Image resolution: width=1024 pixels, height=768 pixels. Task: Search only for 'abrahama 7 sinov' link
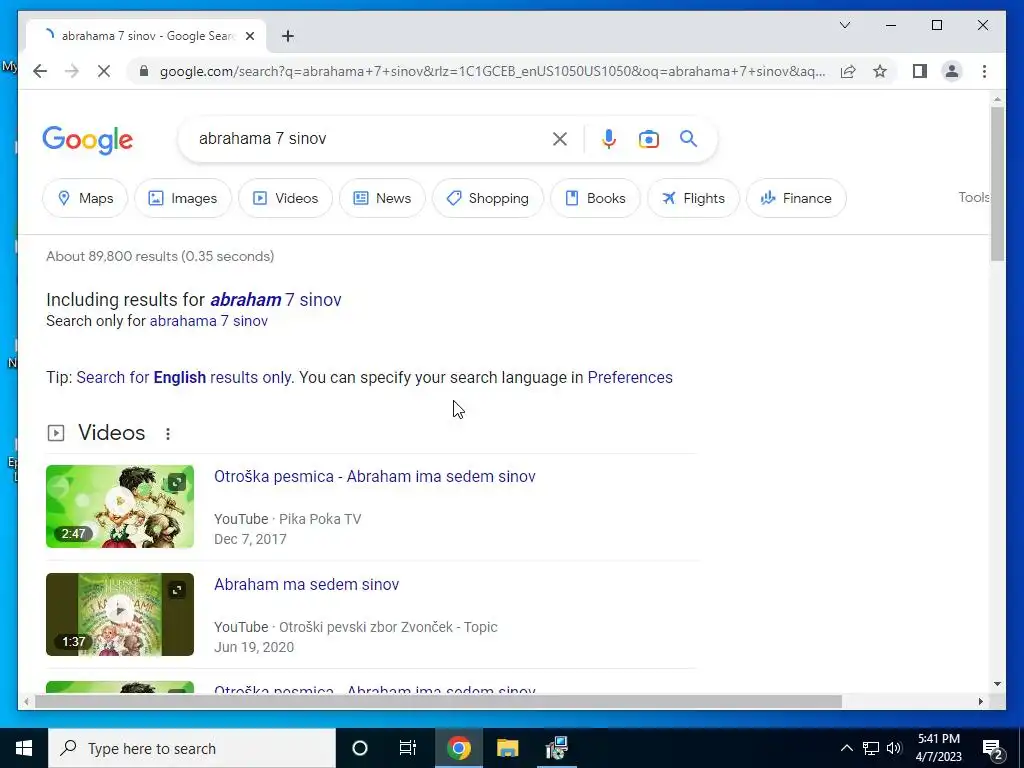(208, 321)
